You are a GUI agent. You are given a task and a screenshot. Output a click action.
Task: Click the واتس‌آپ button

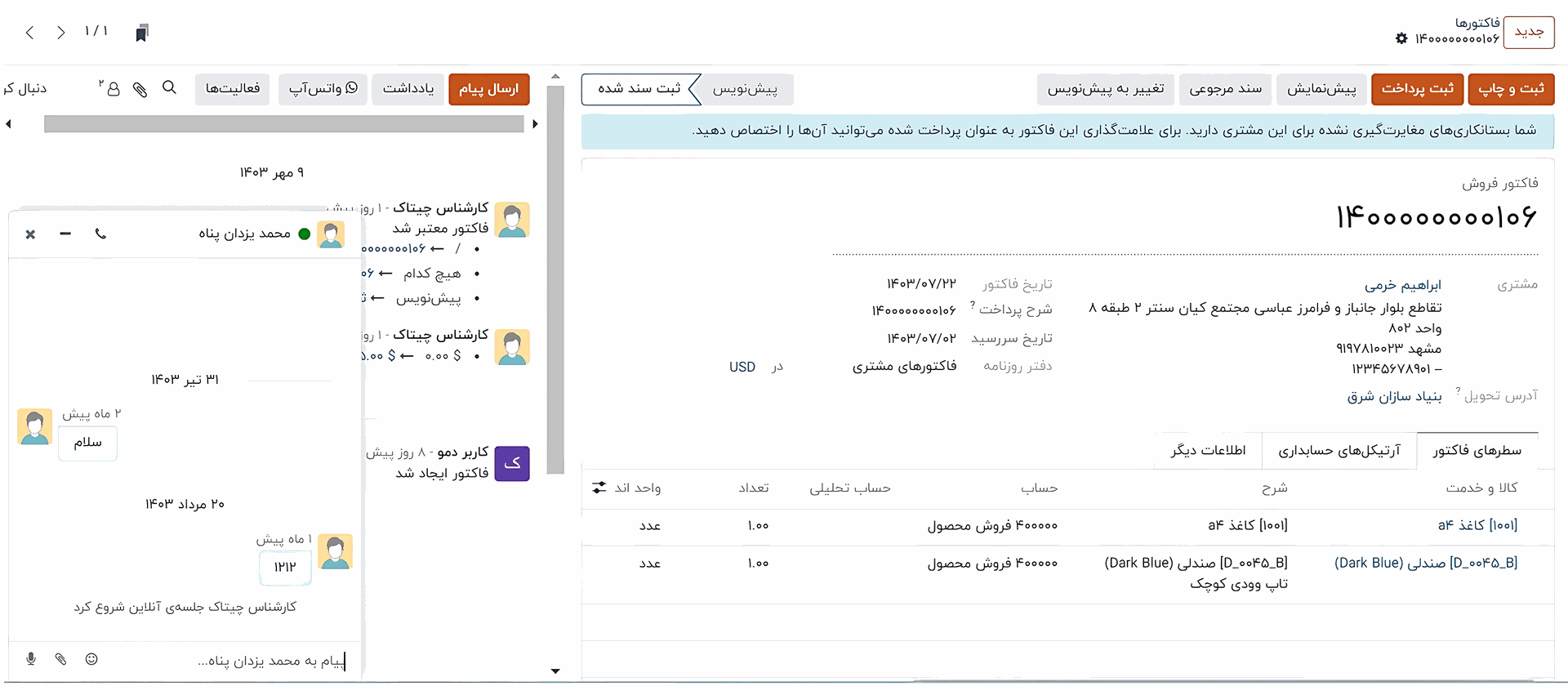coord(323,89)
